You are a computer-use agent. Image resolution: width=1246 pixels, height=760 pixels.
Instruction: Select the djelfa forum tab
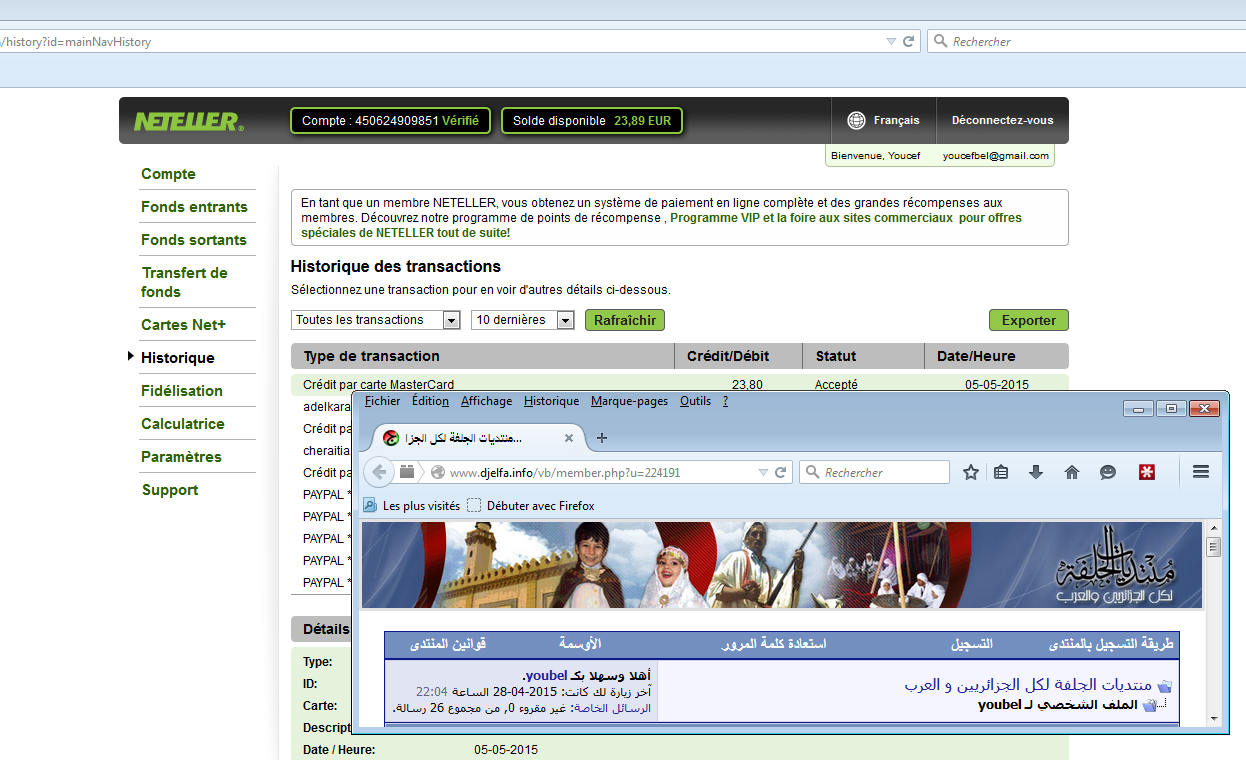click(480, 438)
